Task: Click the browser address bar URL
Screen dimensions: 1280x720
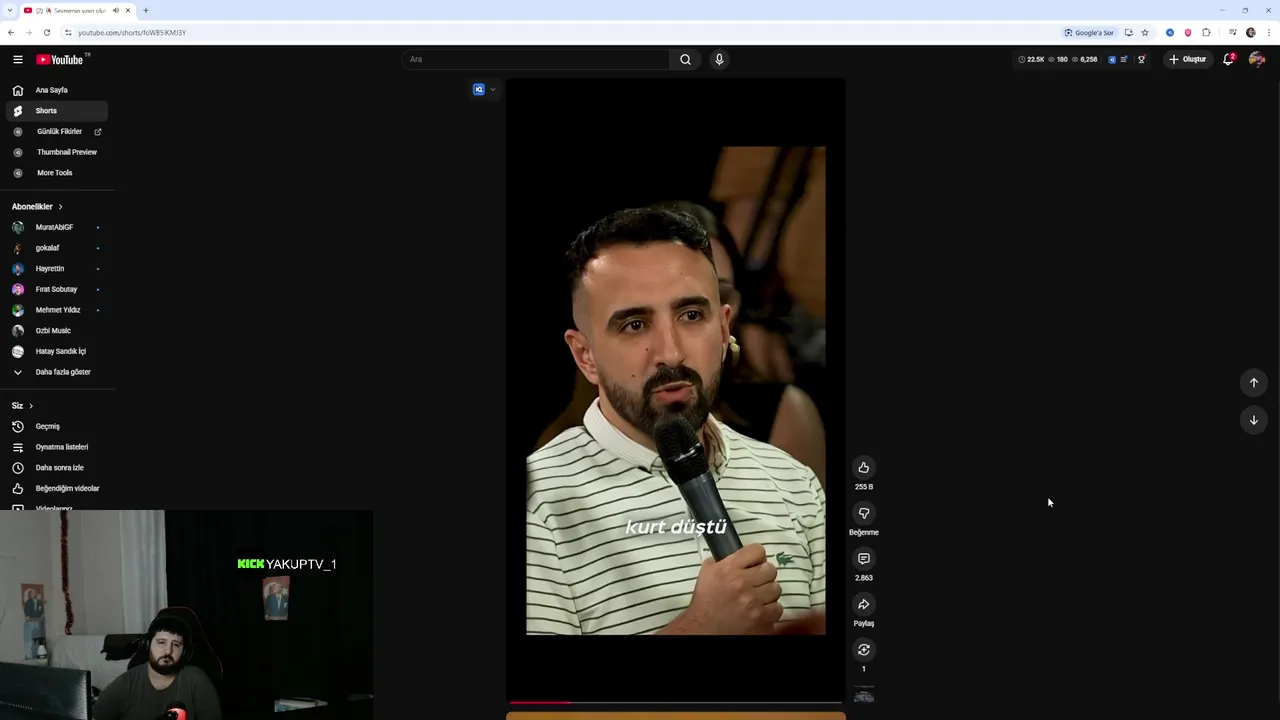Action: 132,32
